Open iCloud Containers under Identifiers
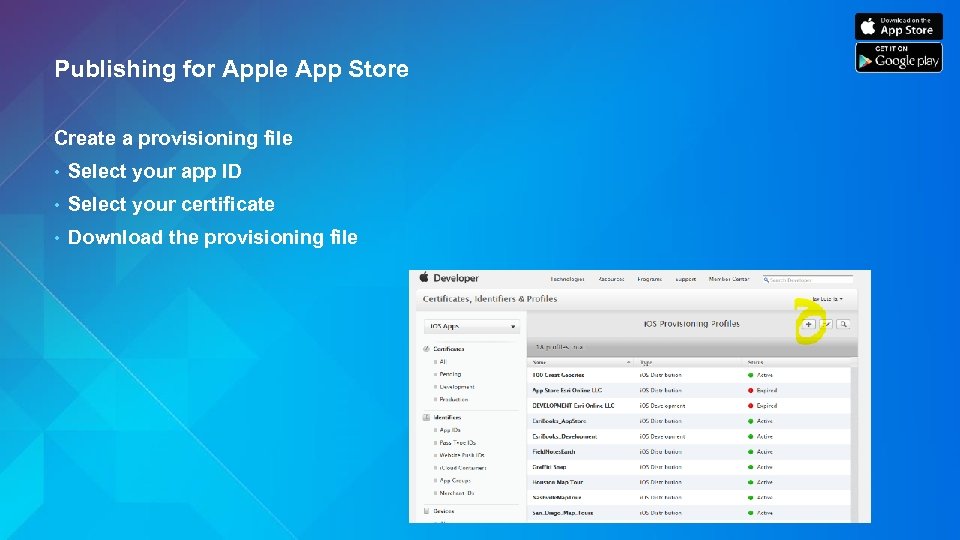Viewport: 960px width, 540px height. pyautogui.click(x=463, y=468)
